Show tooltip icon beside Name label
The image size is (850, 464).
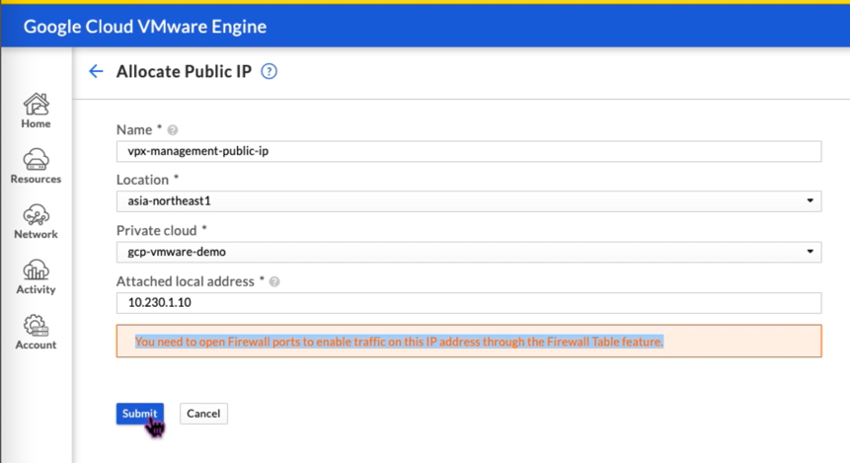click(172, 130)
